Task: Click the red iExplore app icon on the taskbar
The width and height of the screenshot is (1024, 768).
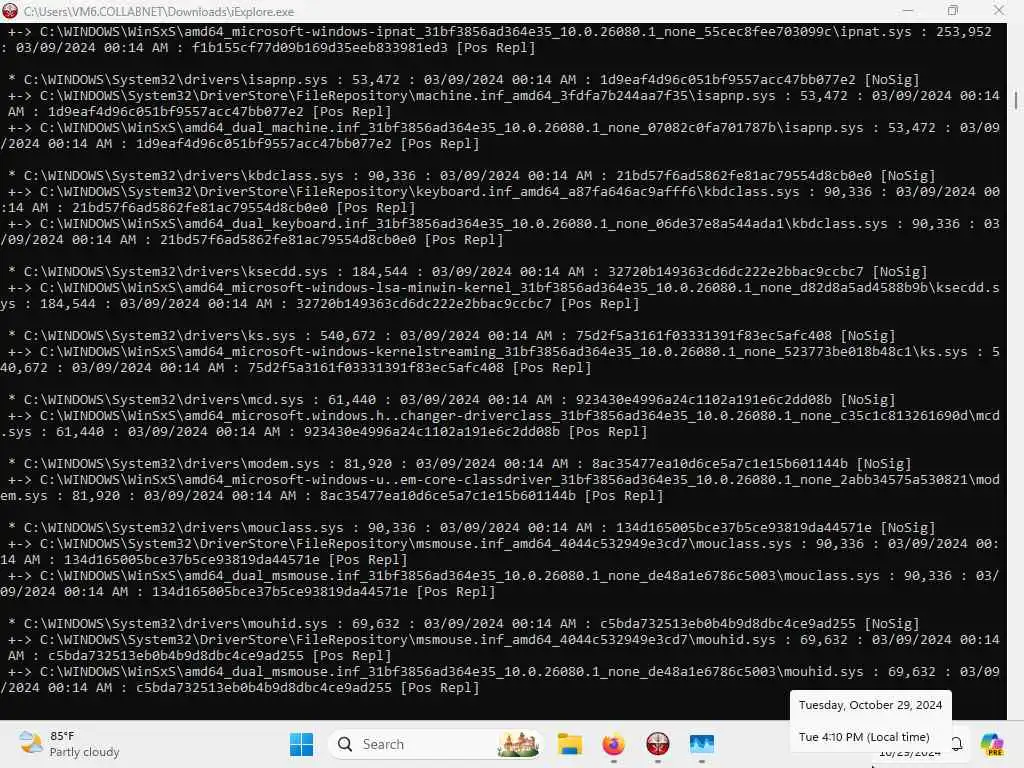Action: pos(658,744)
